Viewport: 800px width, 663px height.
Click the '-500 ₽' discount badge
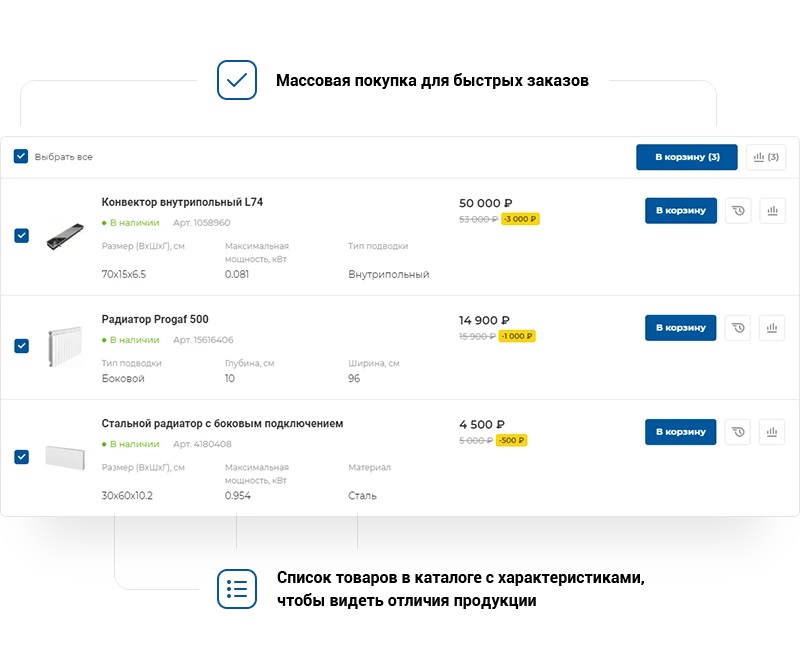tap(511, 440)
